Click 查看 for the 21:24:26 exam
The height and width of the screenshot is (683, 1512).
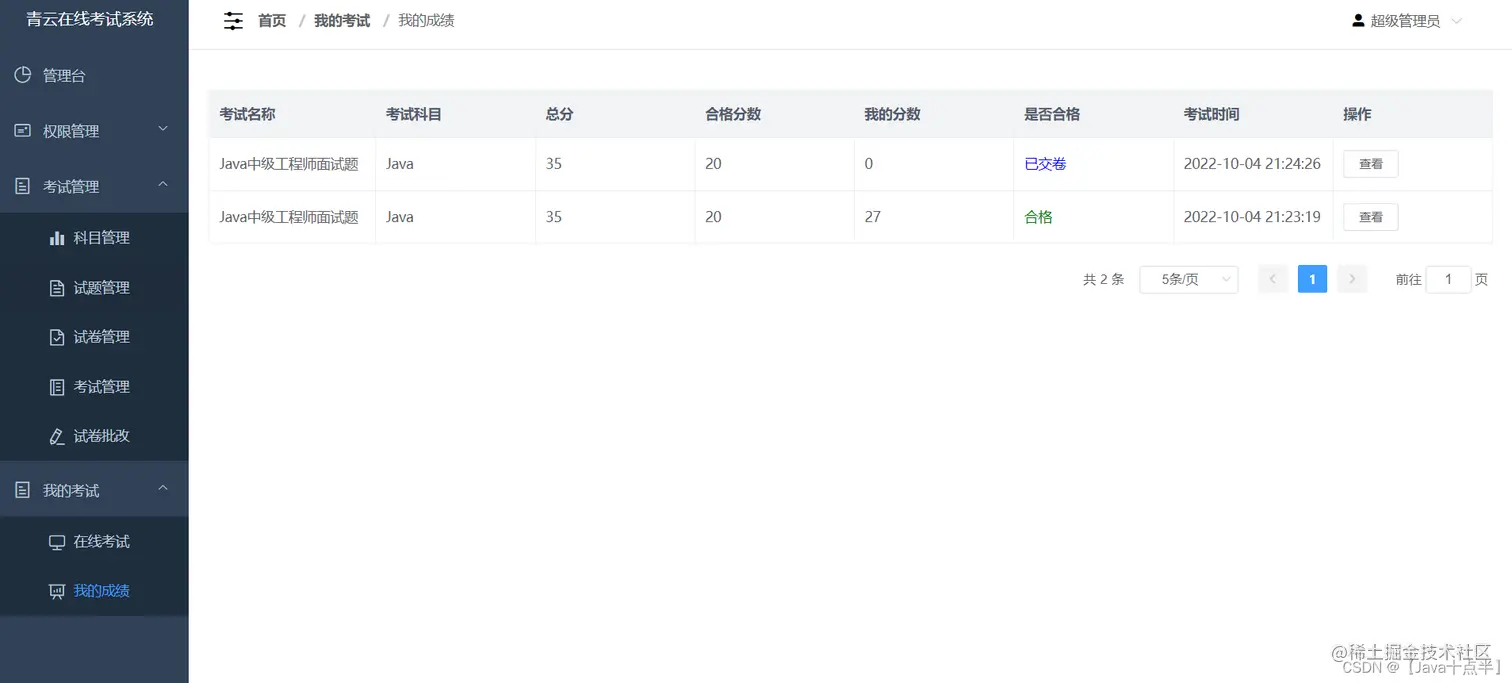[x=1370, y=164]
